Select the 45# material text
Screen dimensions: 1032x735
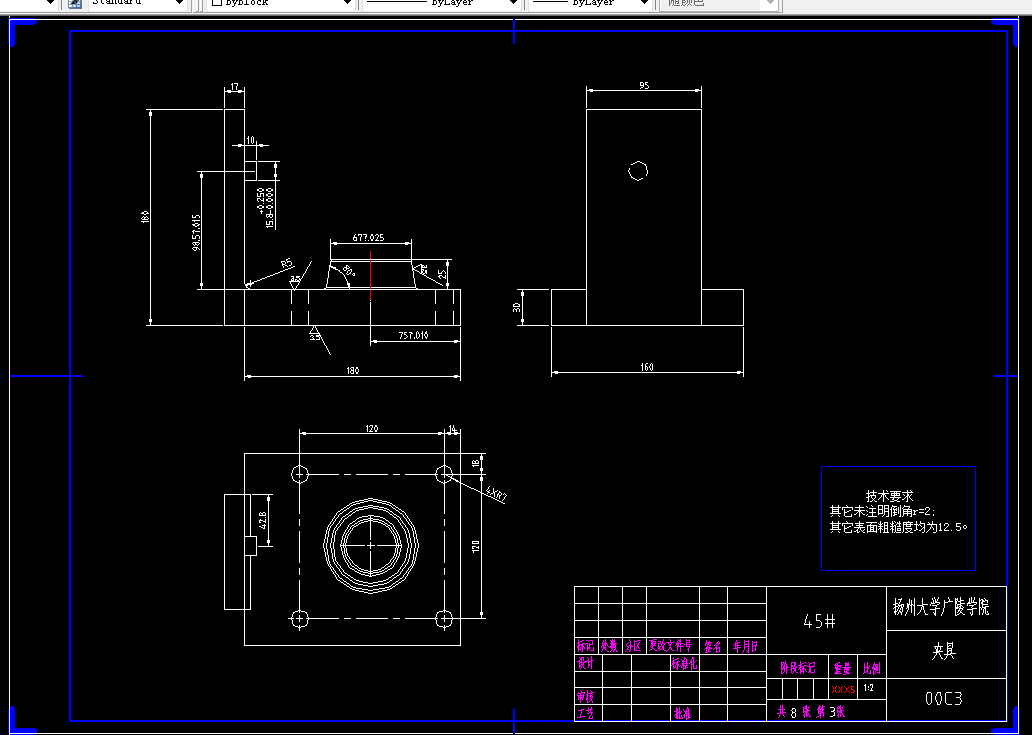[819, 621]
